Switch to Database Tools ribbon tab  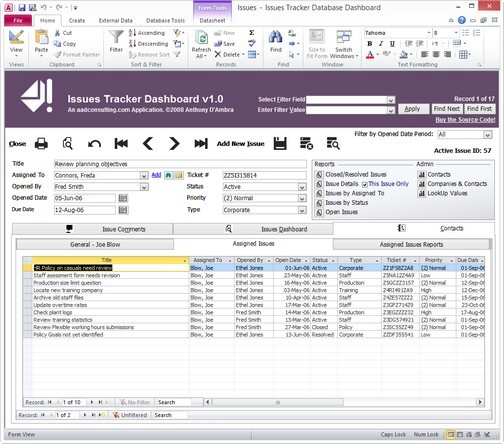(x=165, y=20)
